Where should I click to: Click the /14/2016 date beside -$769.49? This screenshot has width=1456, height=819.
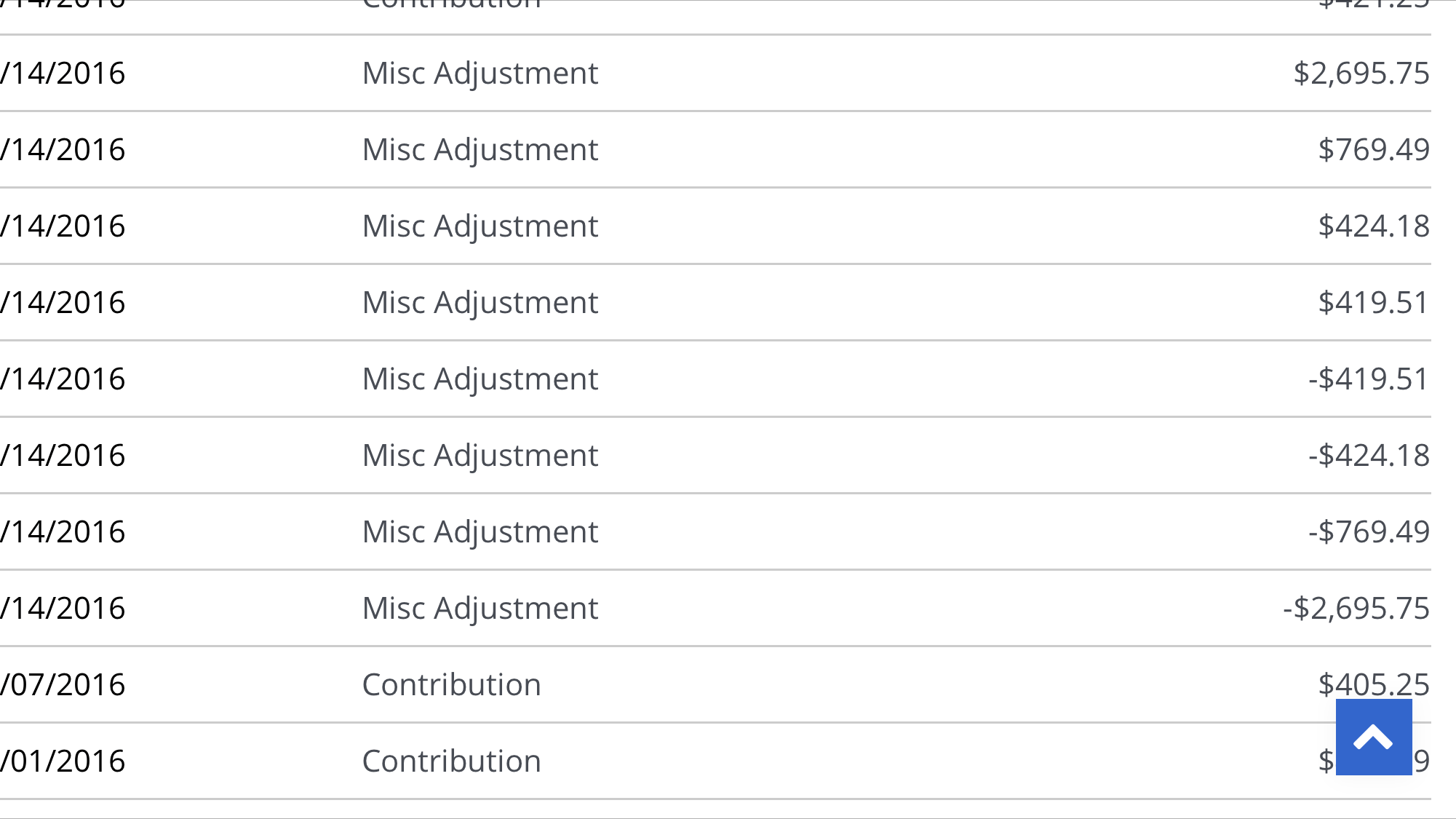tap(63, 531)
